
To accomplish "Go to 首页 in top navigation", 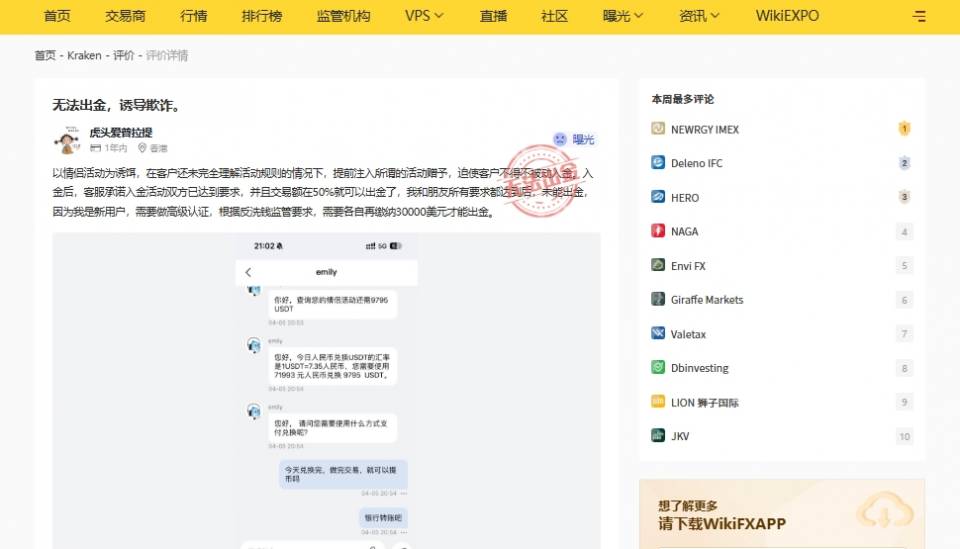I will (x=57, y=16).
